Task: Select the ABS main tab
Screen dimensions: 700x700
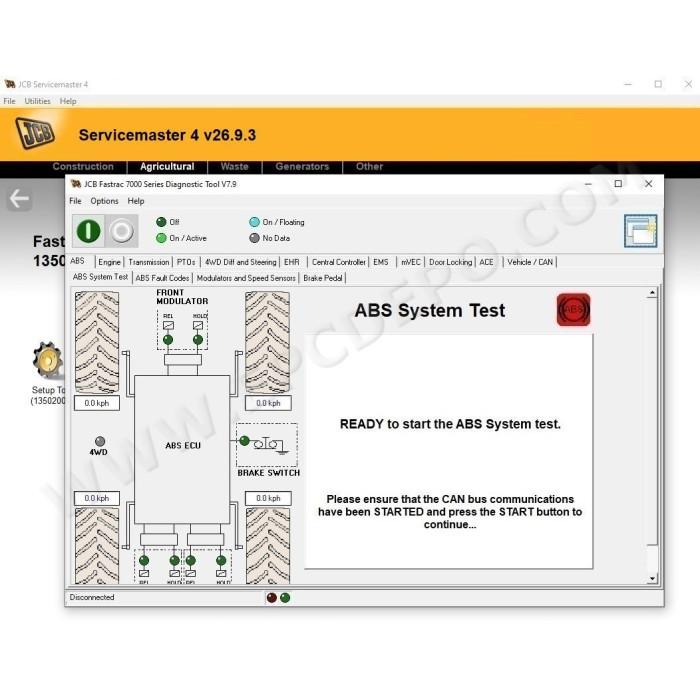Action: (x=77, y=261)
